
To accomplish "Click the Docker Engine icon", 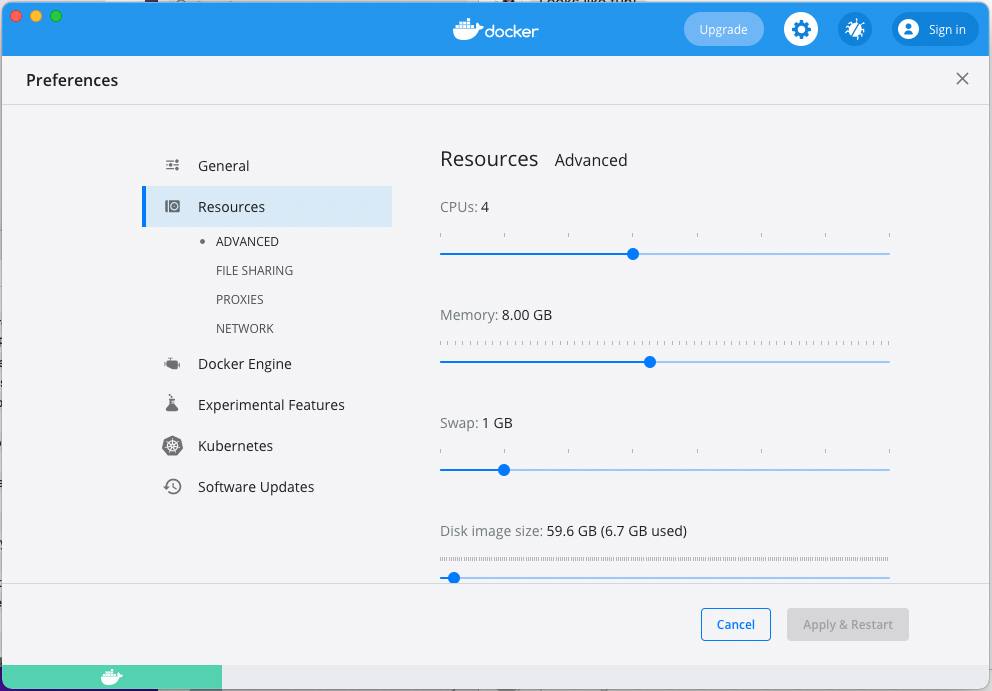I will [x=173, y=364].
